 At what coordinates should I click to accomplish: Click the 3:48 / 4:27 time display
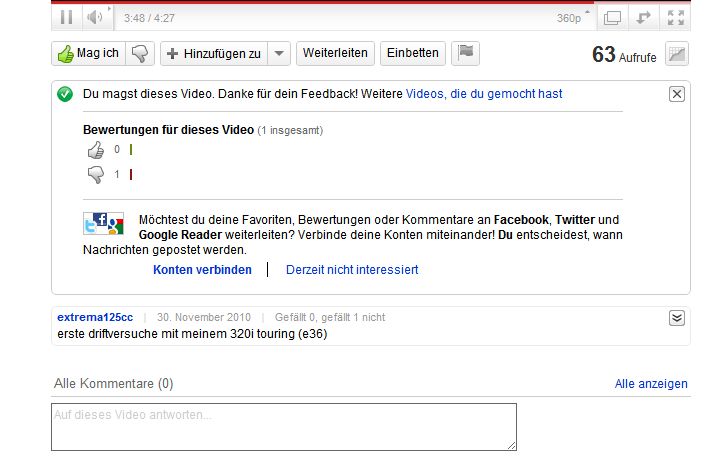click(149, 18)
